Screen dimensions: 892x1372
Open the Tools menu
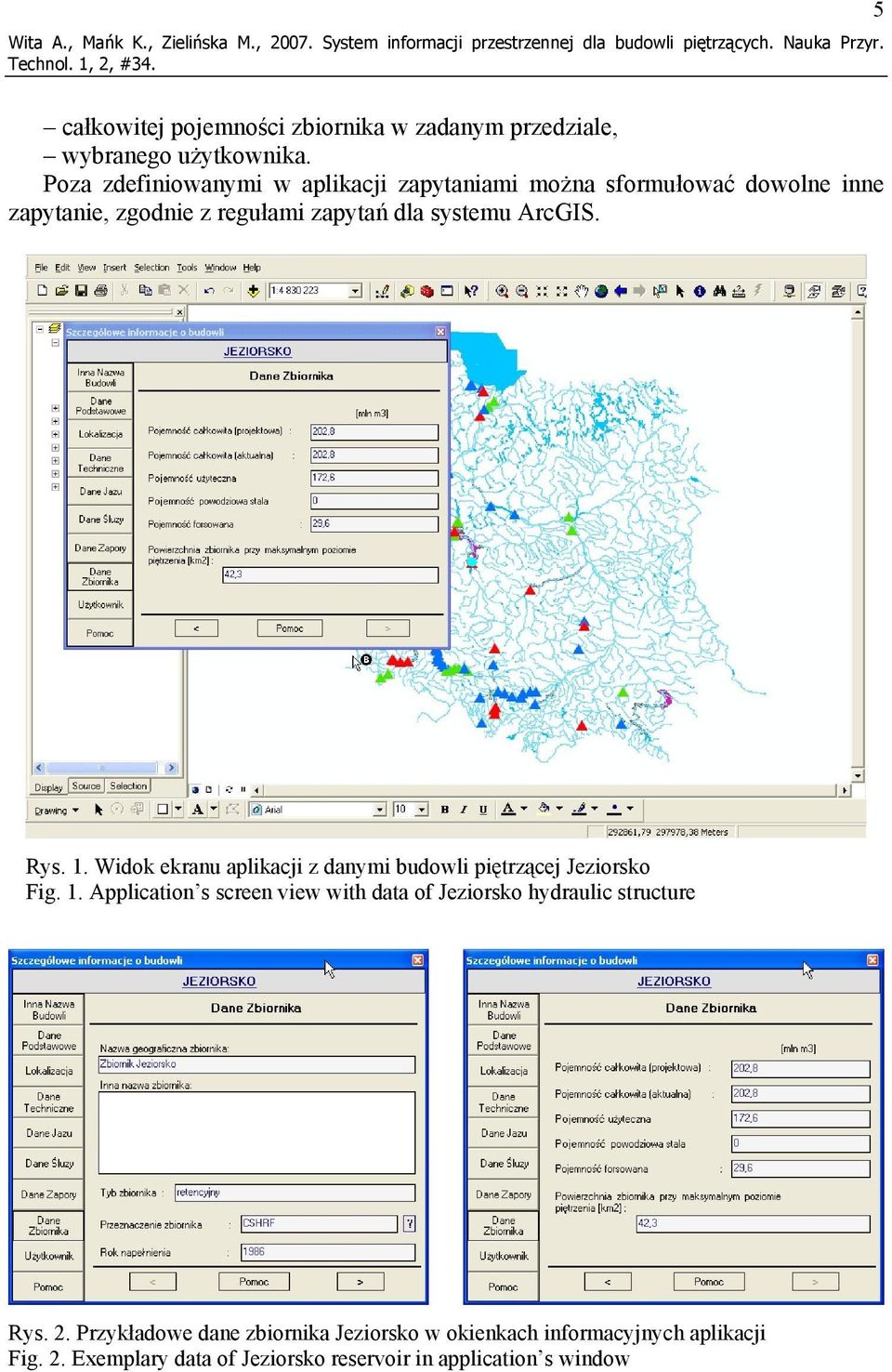[187, 268]
